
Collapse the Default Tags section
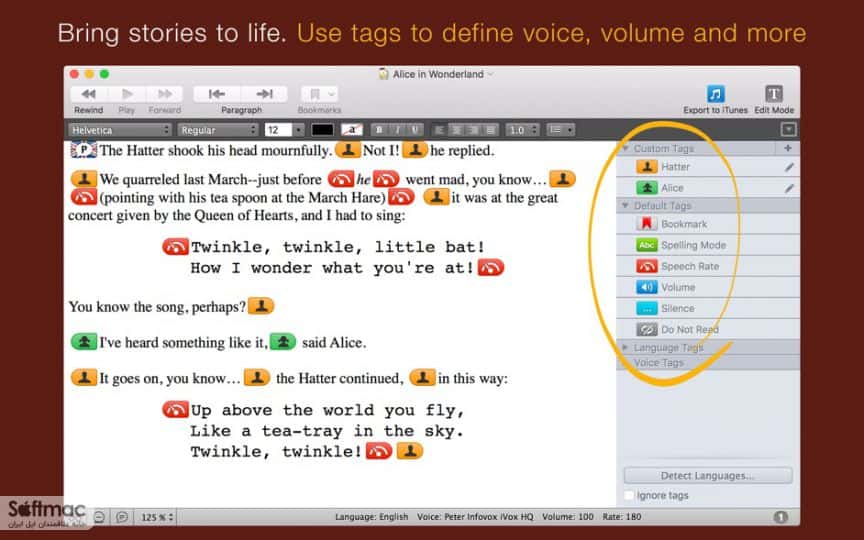coord(625,206)
